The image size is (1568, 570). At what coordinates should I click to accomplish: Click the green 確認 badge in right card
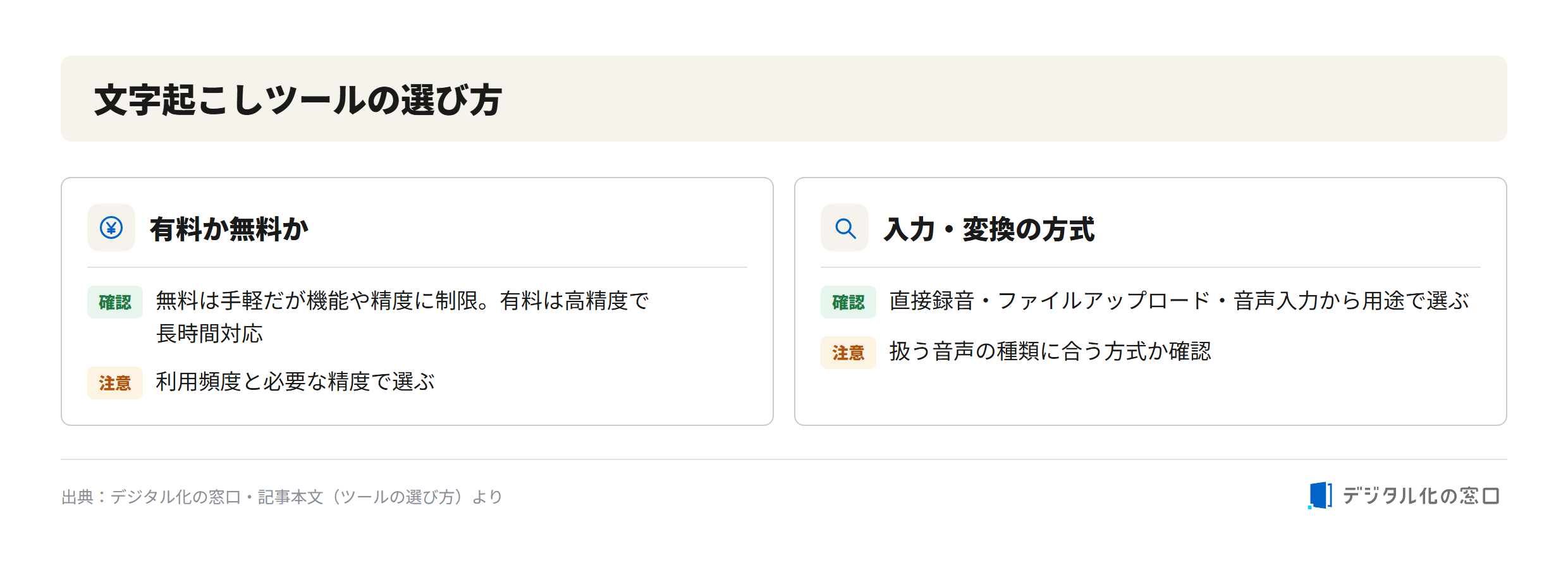point(848,302)
